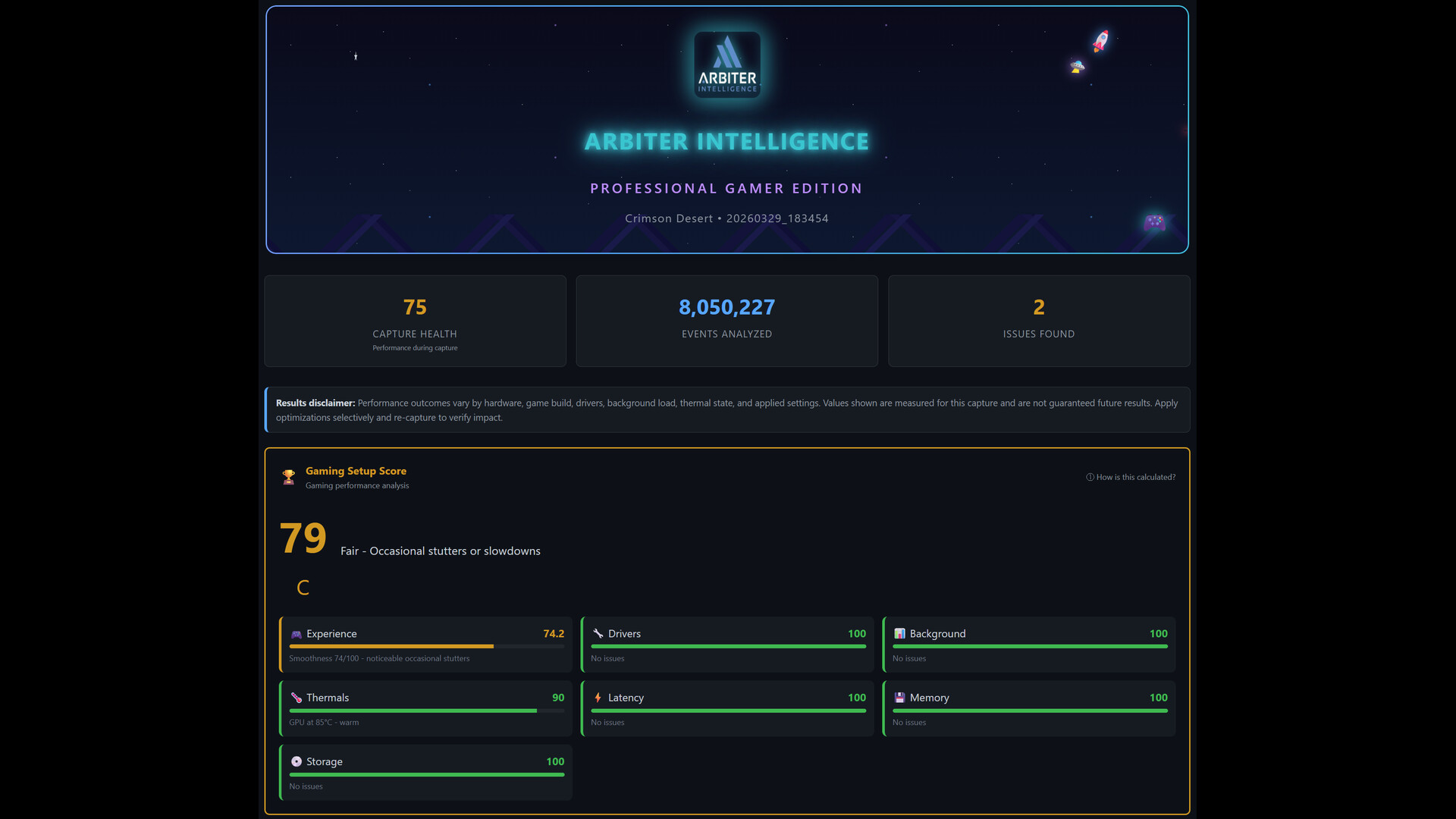Click the 'C' grade letter

tap(303, 588)
